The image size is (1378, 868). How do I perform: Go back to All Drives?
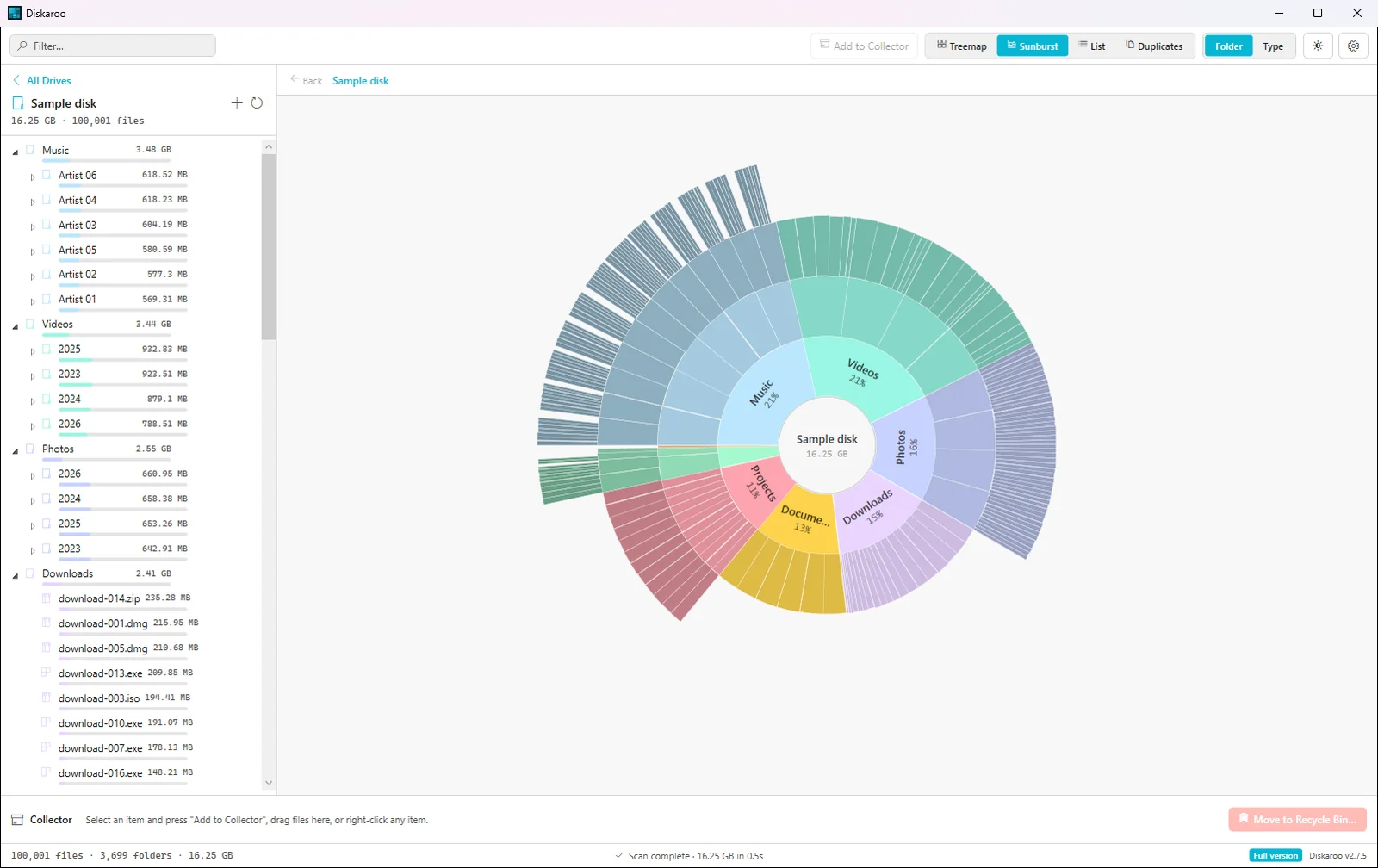point(41,80)
